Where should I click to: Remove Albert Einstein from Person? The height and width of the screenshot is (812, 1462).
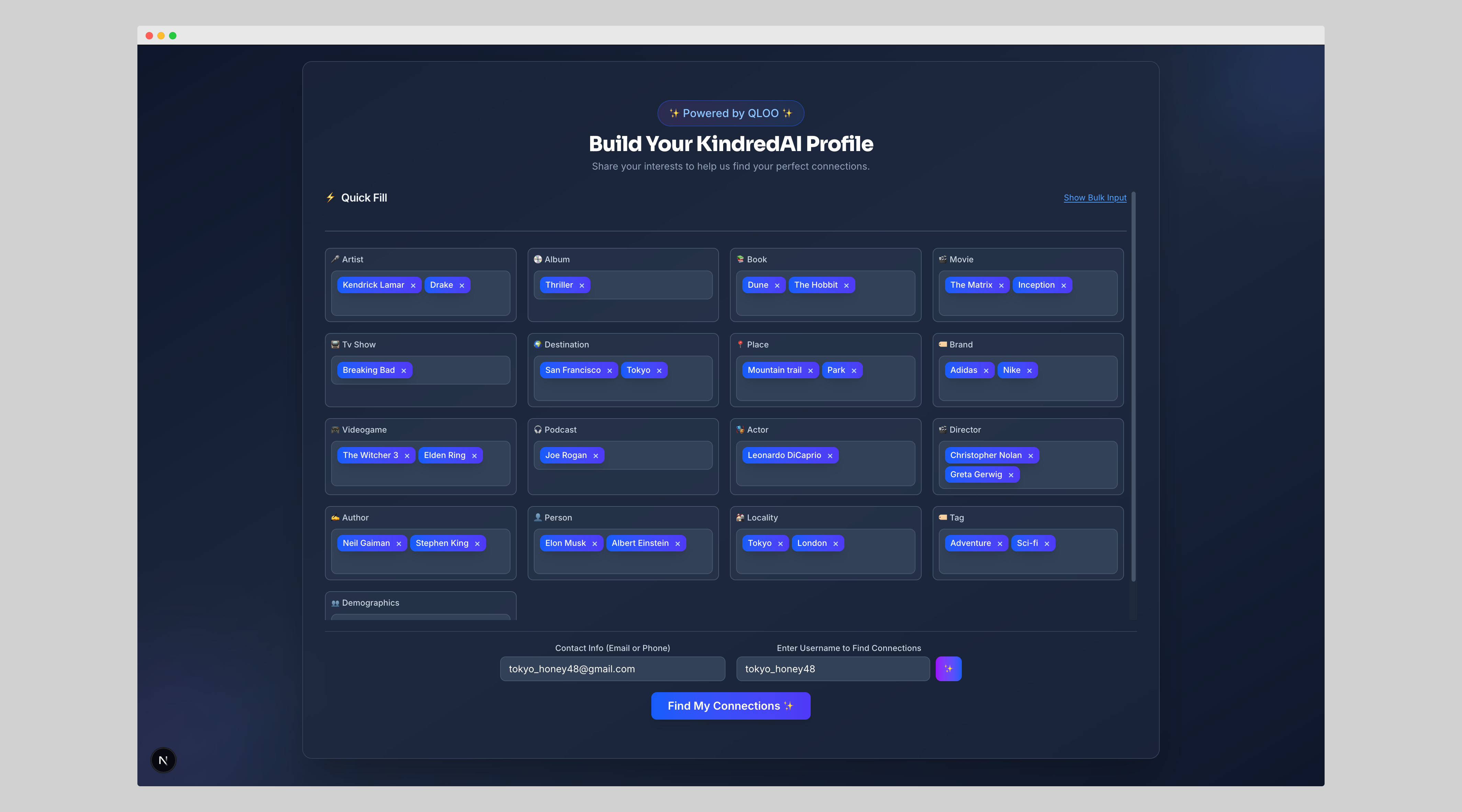pyautogui.click(x=678, y=544)
